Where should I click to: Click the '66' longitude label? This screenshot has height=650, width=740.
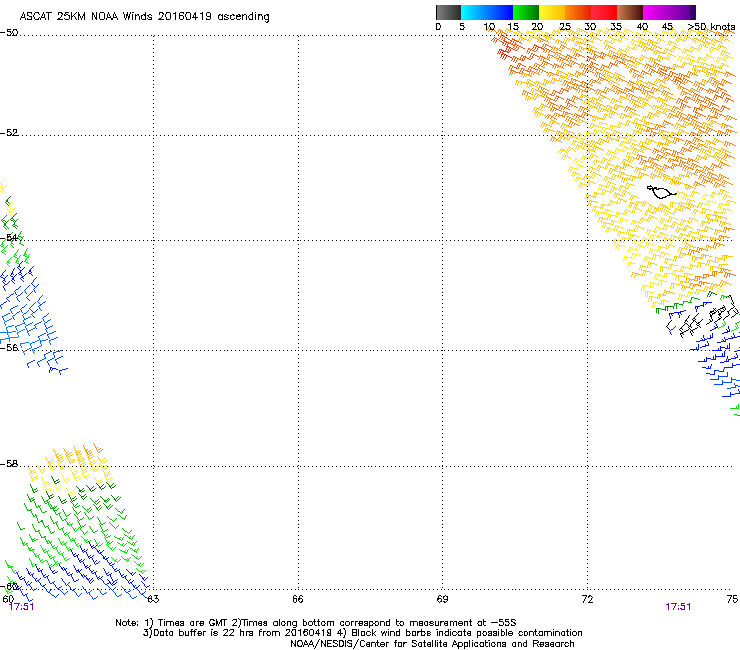click(x=298, y=599)
